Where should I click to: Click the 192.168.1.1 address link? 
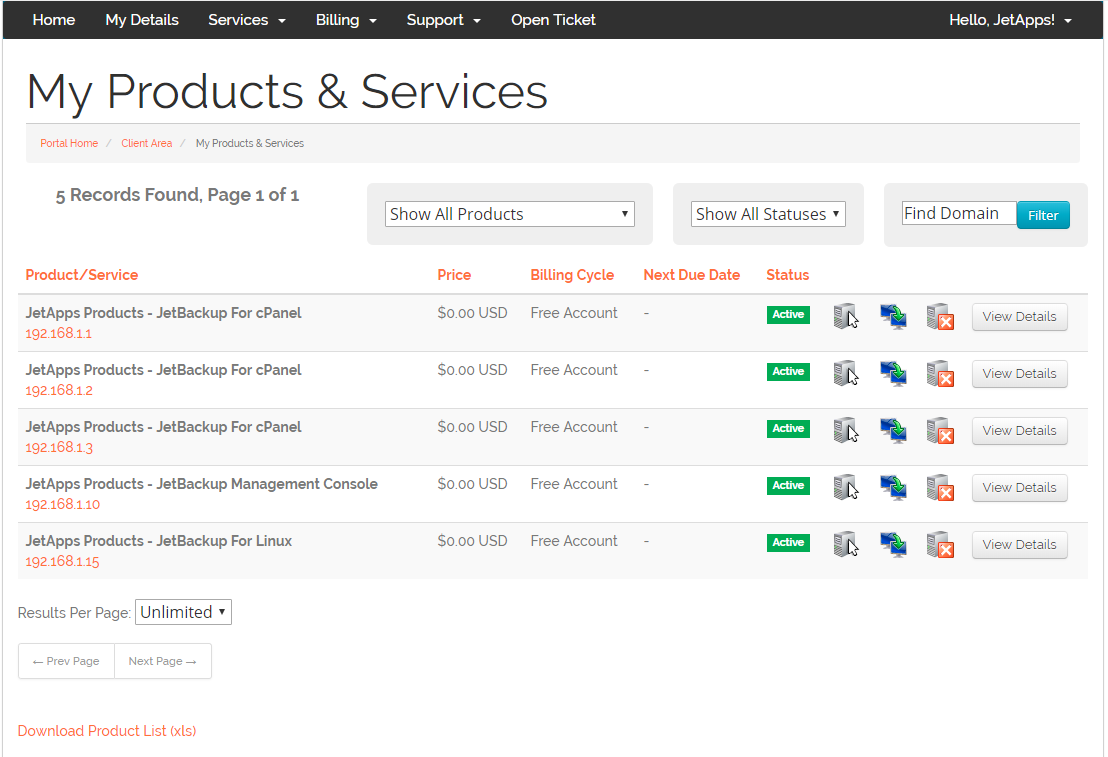click(59, 334)
